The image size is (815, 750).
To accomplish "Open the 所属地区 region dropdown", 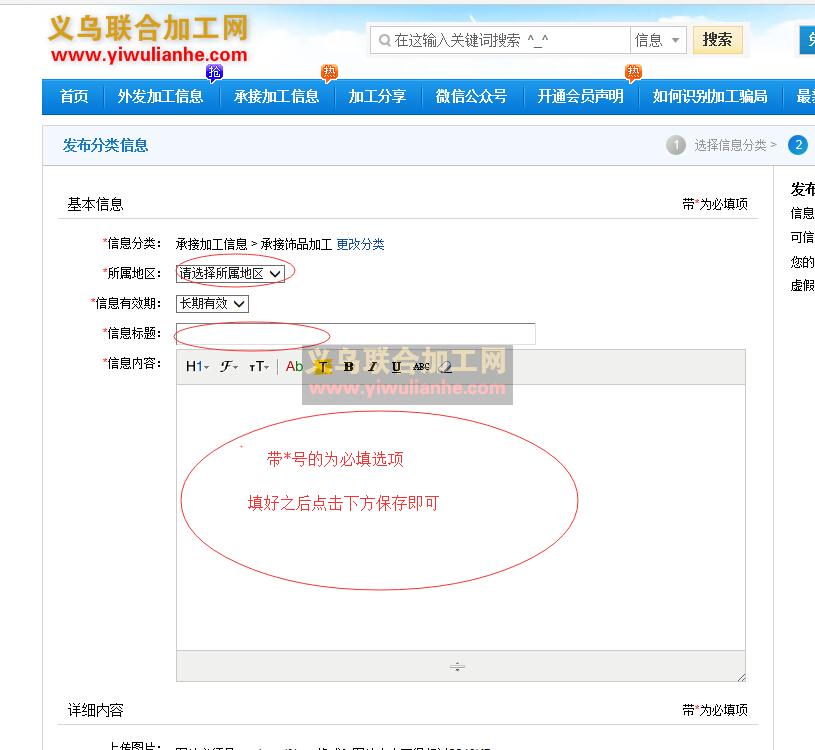I will point(230,273).
